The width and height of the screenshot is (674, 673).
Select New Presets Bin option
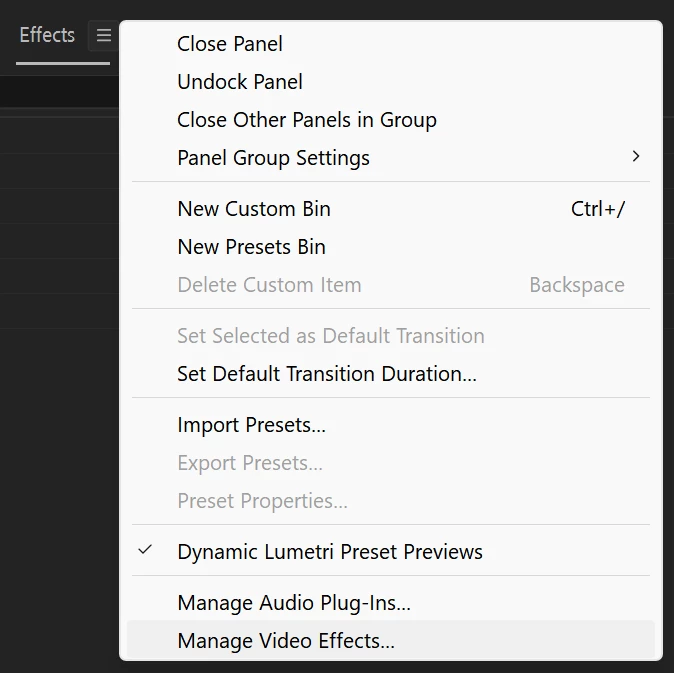click(251, 247)
